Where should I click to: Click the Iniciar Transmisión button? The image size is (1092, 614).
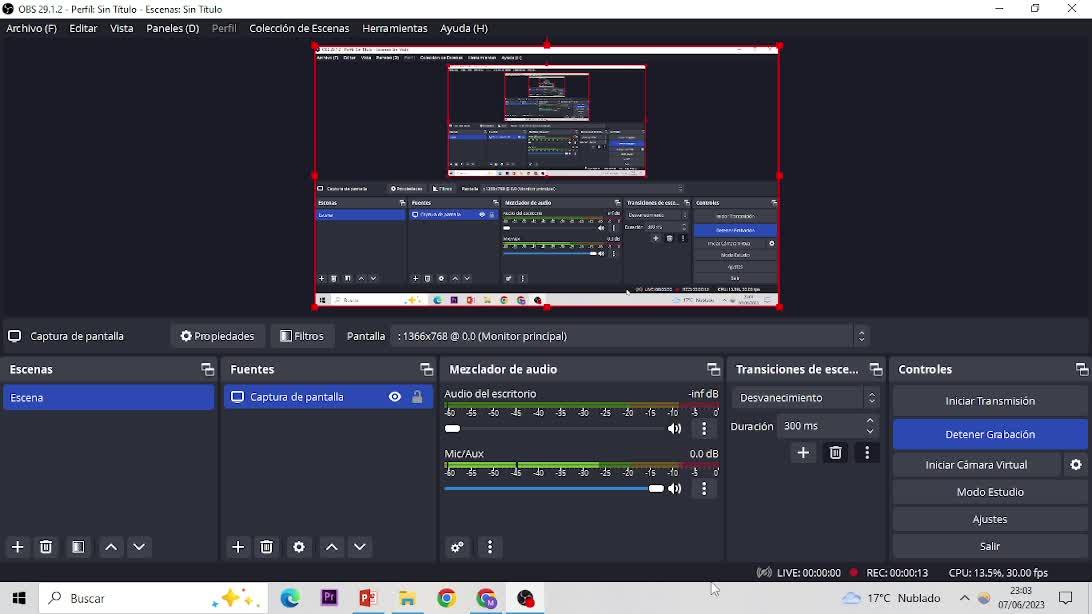[989, 401]
